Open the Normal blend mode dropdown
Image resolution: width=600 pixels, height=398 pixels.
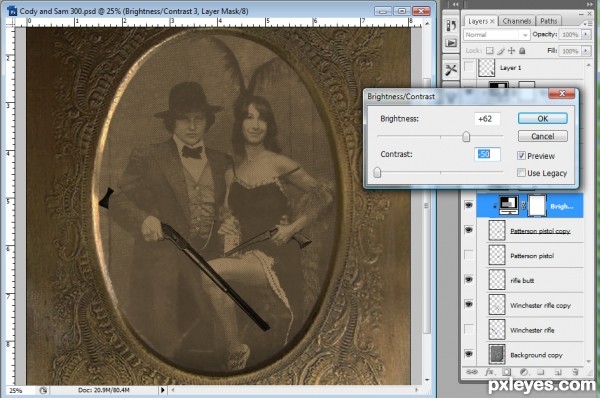tap(497, 35)
